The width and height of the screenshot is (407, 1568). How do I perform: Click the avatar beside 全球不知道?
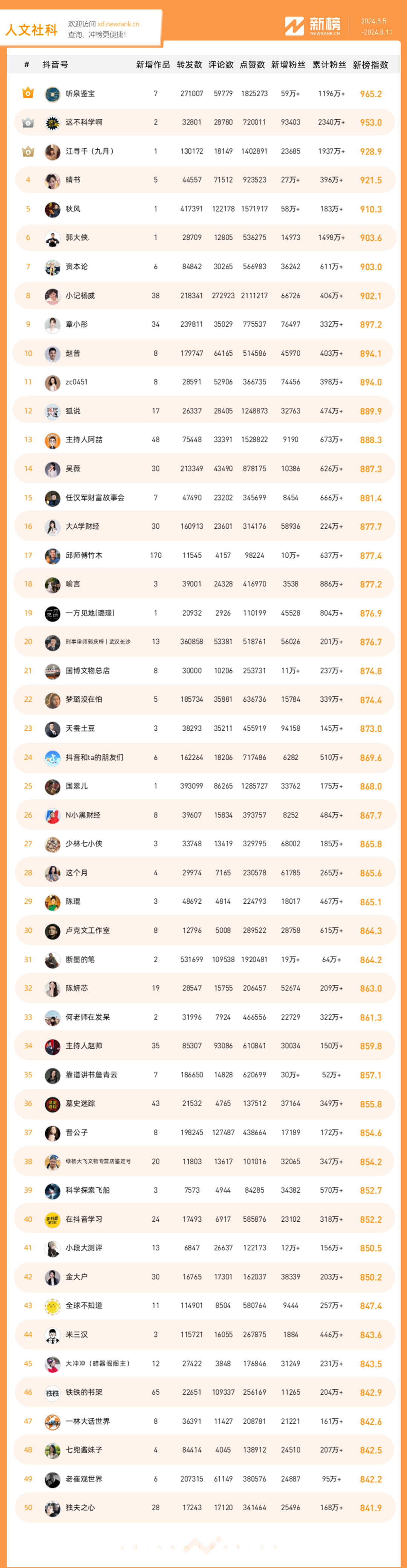52,1305
